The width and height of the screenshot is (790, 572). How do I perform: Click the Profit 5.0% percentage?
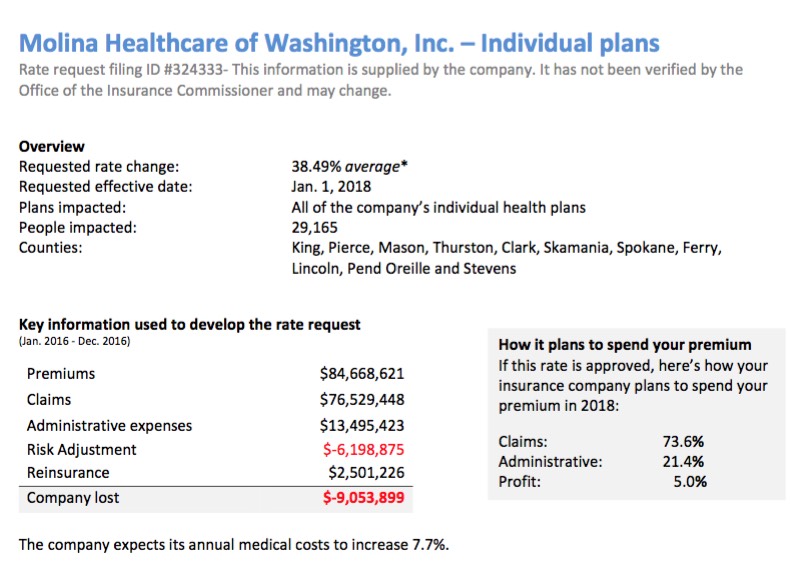[x=689, y=481]
